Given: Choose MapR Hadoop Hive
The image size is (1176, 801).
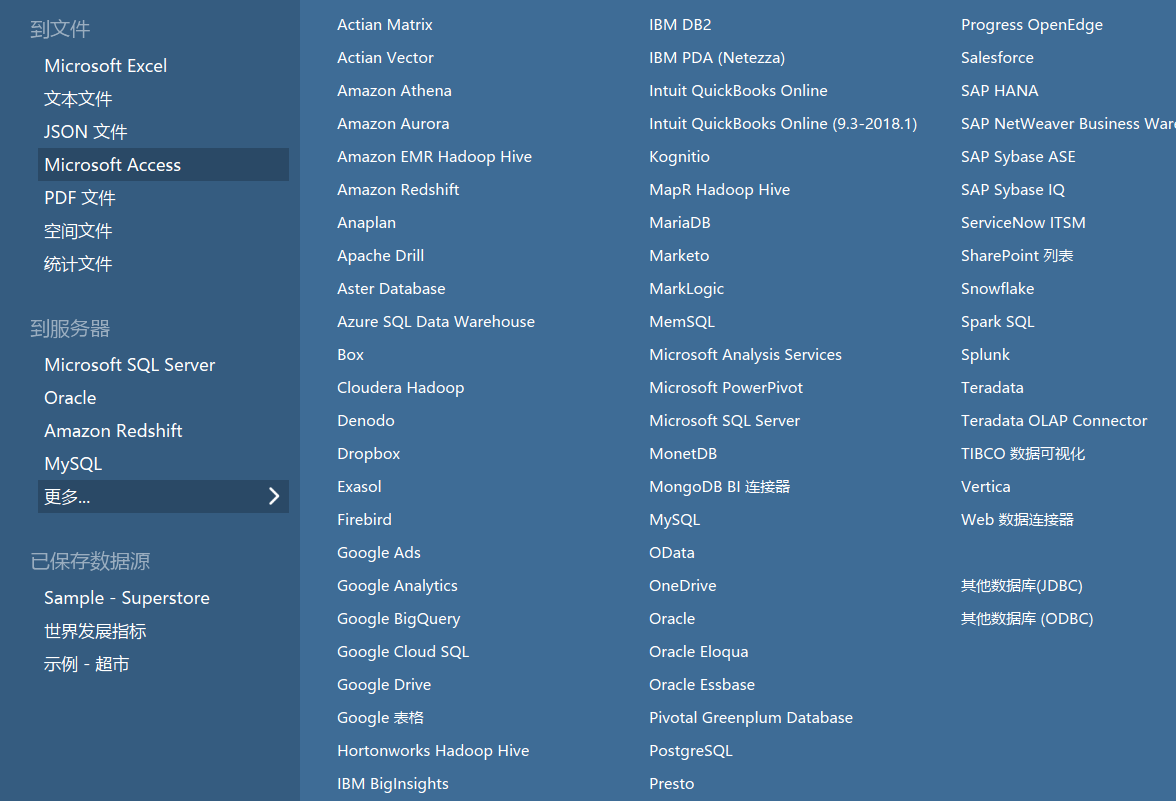Looking at the screenshot, I should tap(719, 190).
